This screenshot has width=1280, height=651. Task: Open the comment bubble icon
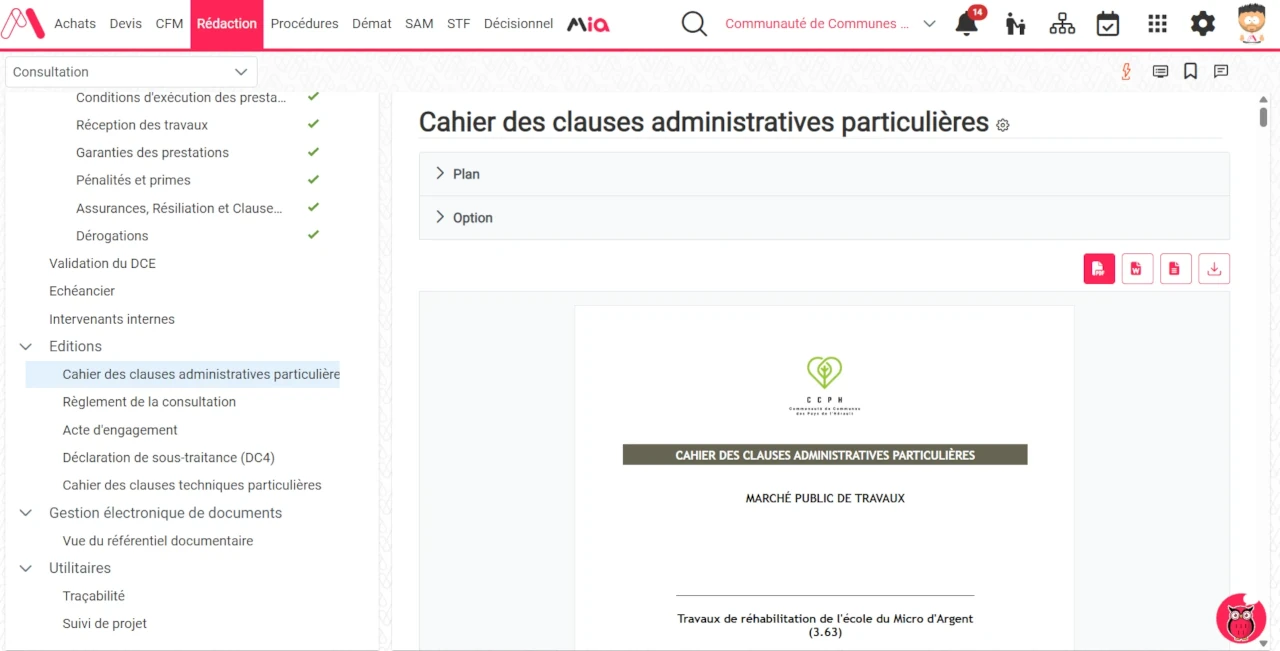point(1221,71)
